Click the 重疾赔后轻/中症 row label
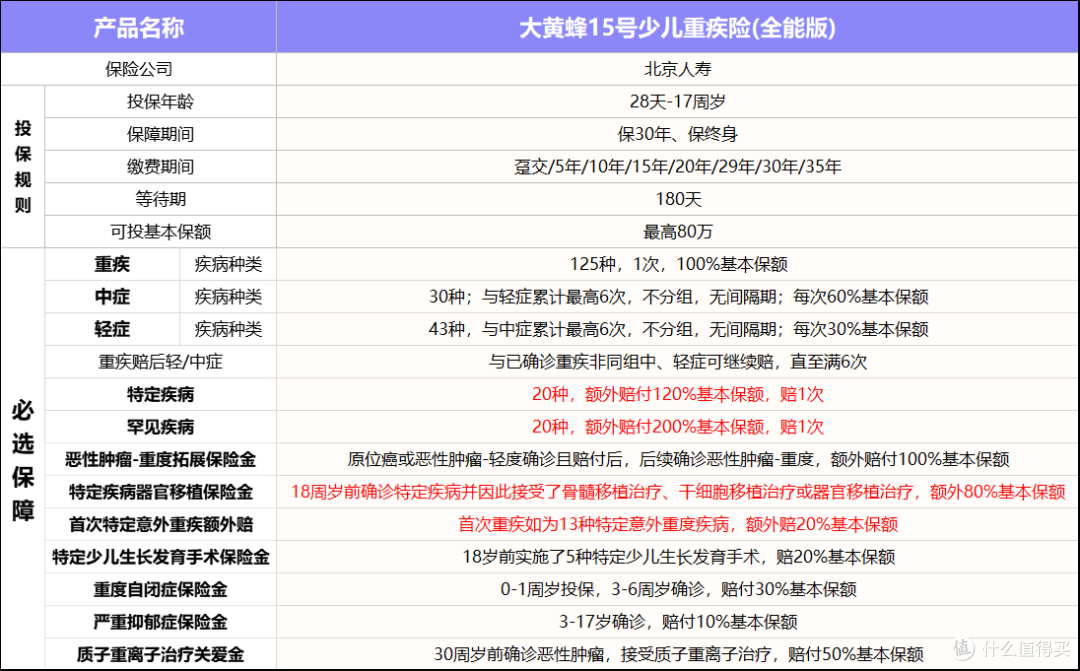 (x=160, y=362)
